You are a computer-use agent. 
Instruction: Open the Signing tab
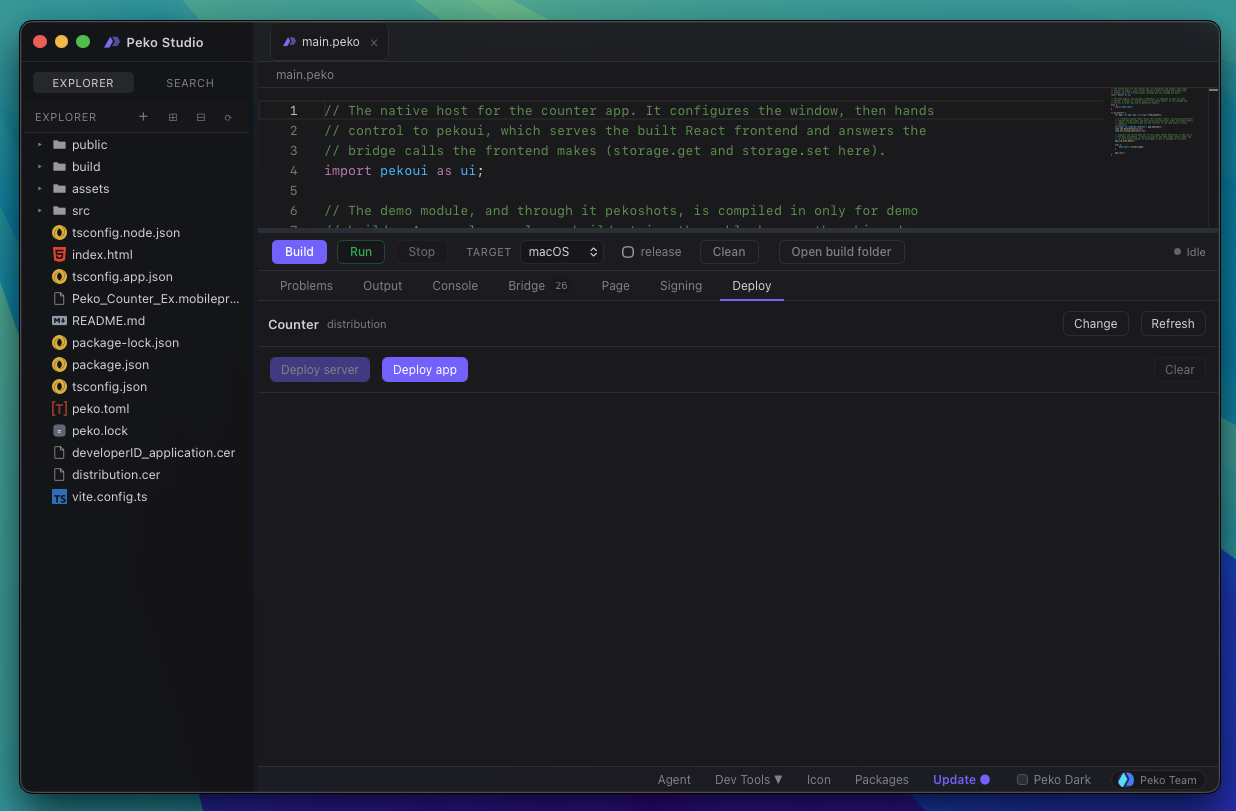(681, 286)
